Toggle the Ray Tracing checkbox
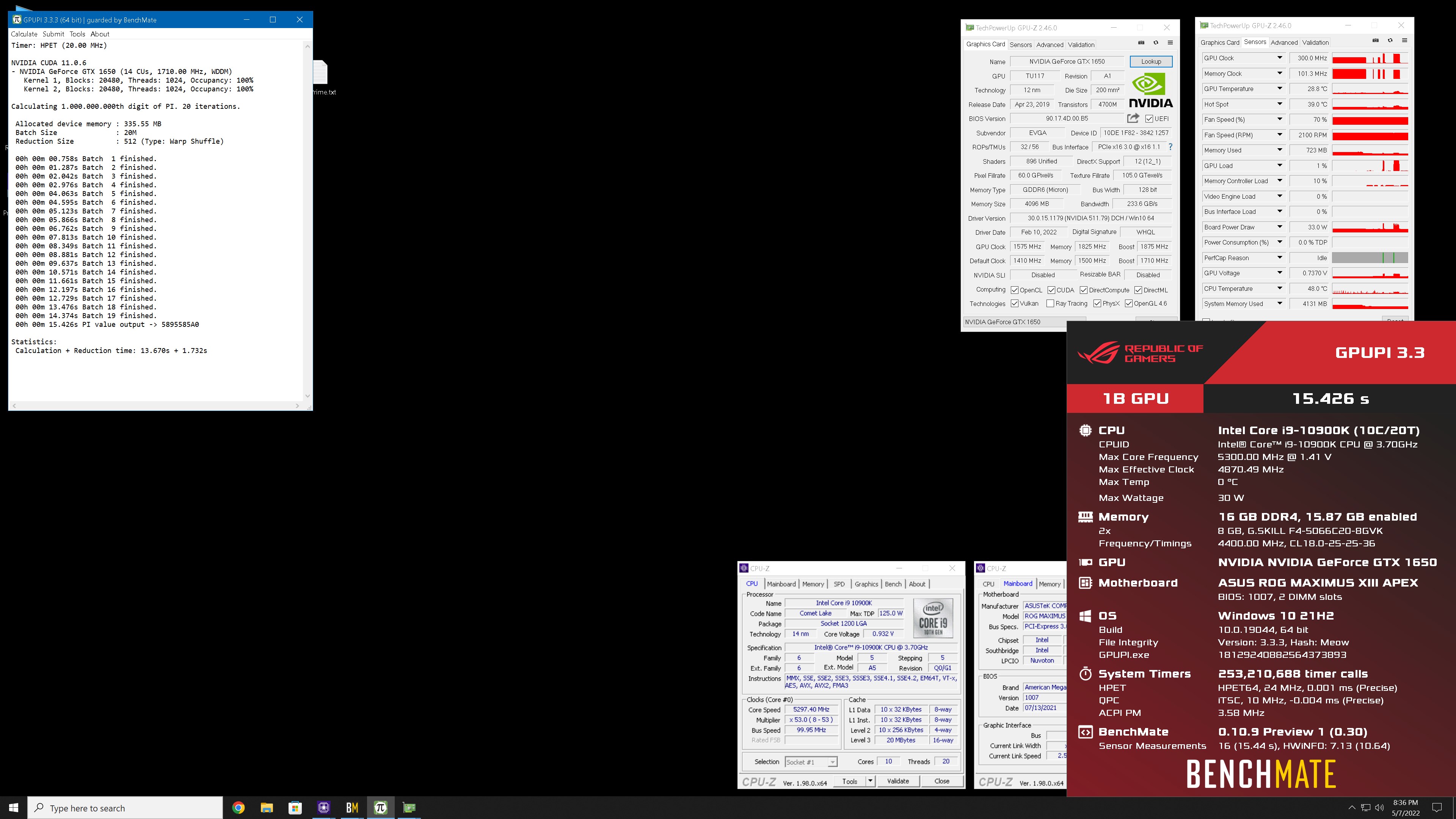Image resolution: width=1456 pixels, height=819 pixels. pyautogui.click(x=1050, y=303)
